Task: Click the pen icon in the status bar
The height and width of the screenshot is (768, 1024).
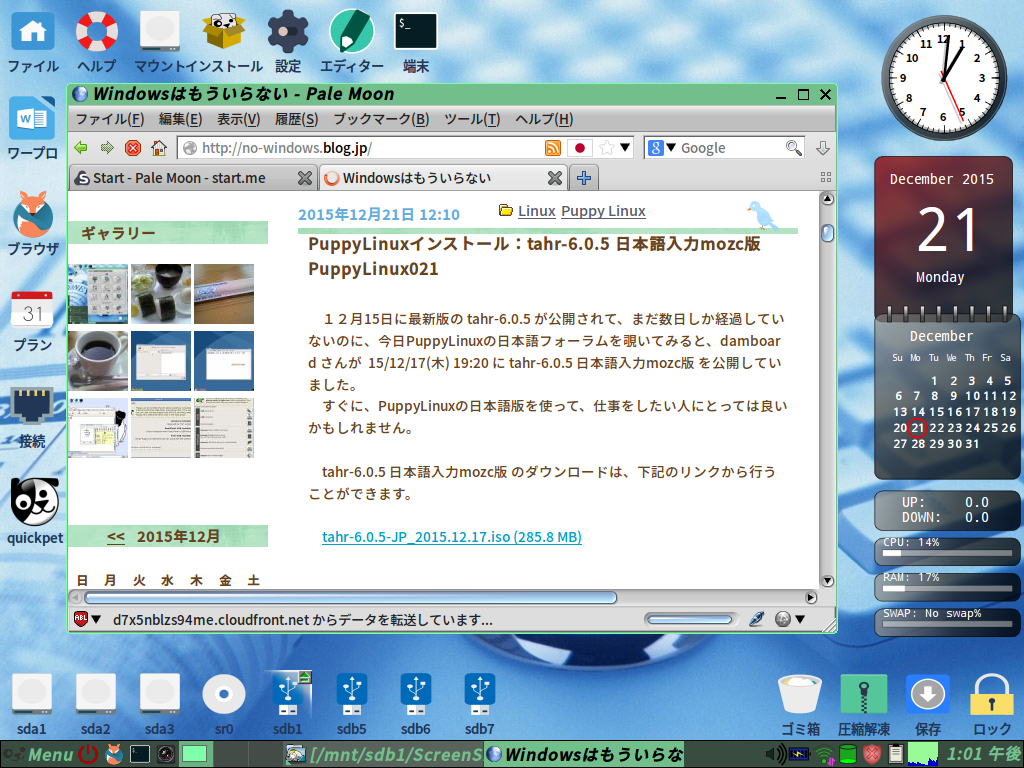Action: tap(756, 619)
